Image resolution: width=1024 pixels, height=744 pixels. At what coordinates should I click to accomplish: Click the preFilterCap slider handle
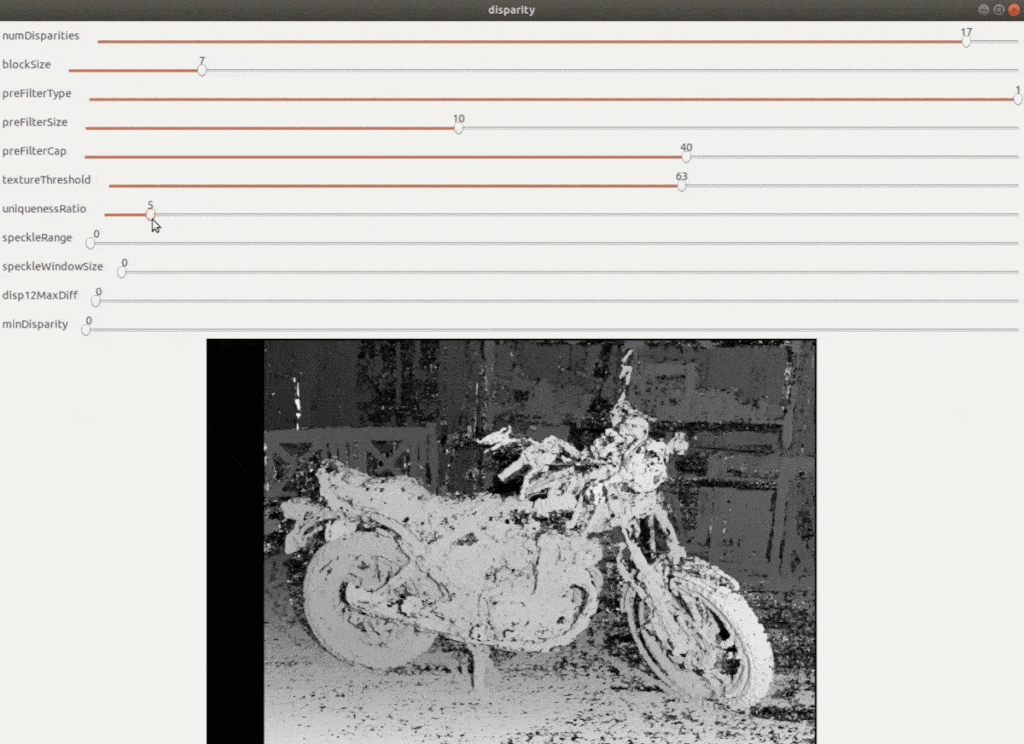tap(686, 157)
